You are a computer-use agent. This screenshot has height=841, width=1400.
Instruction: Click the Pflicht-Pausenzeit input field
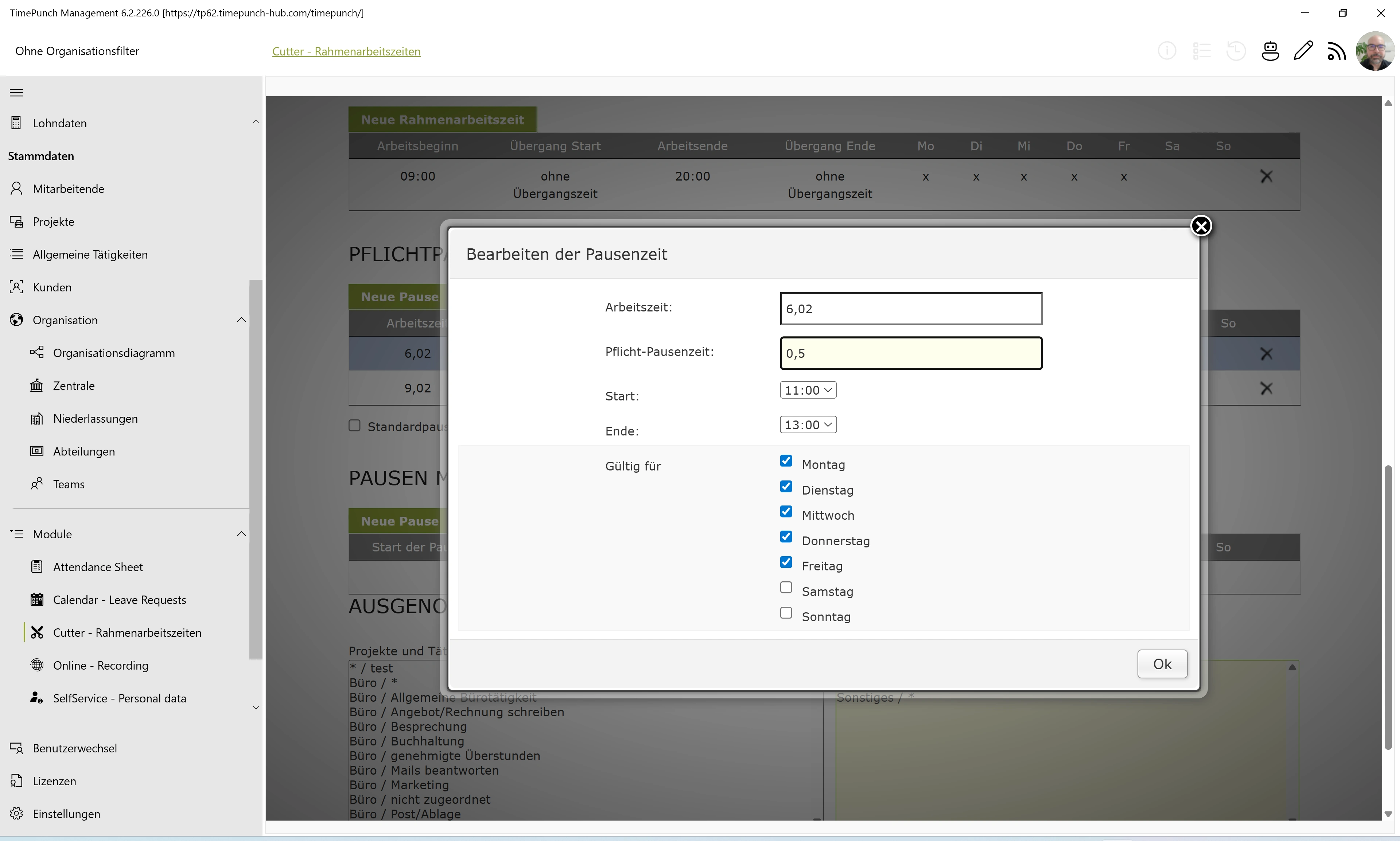coord(911,353)
